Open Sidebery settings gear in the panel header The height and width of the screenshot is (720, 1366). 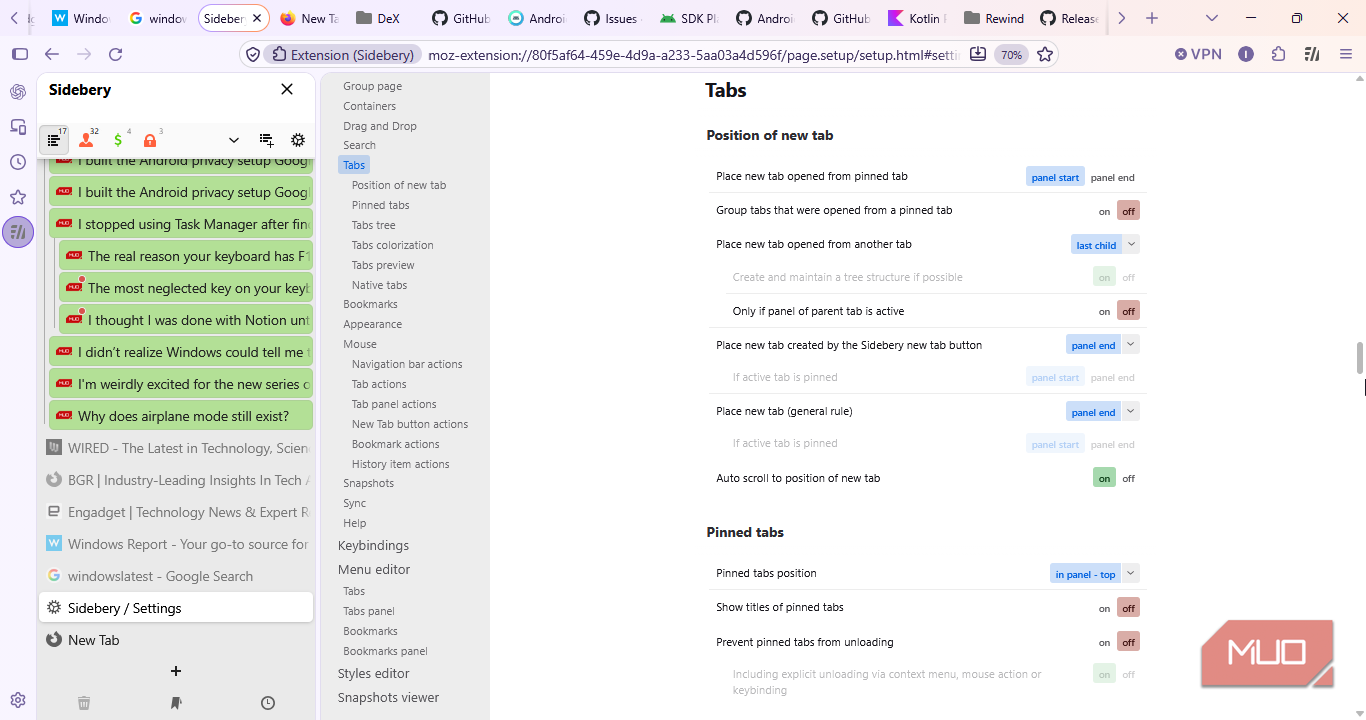298,140
